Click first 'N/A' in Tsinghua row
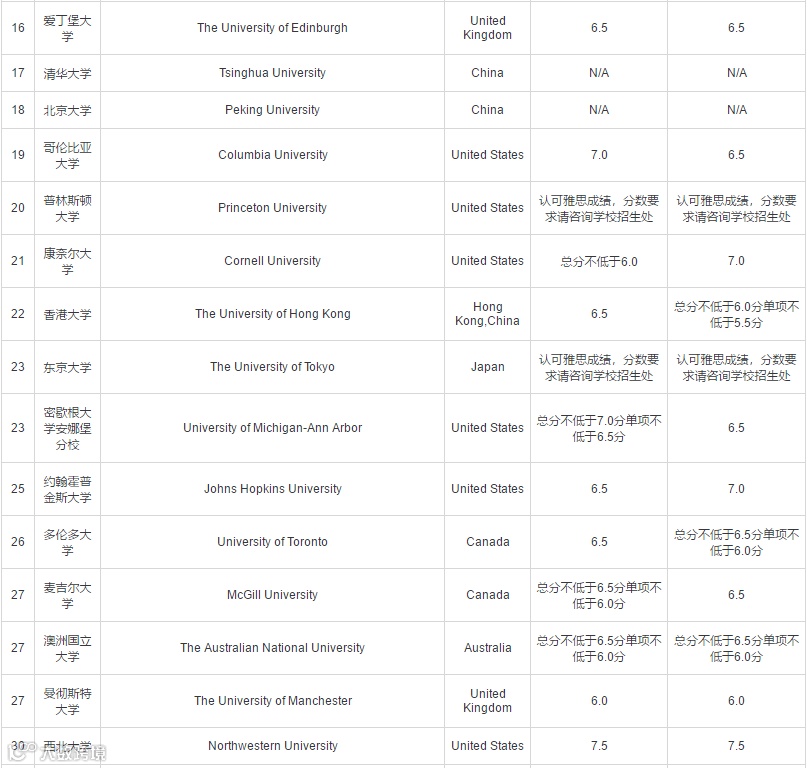Viewport: 810px width, 768px height. tap(599, 73)
